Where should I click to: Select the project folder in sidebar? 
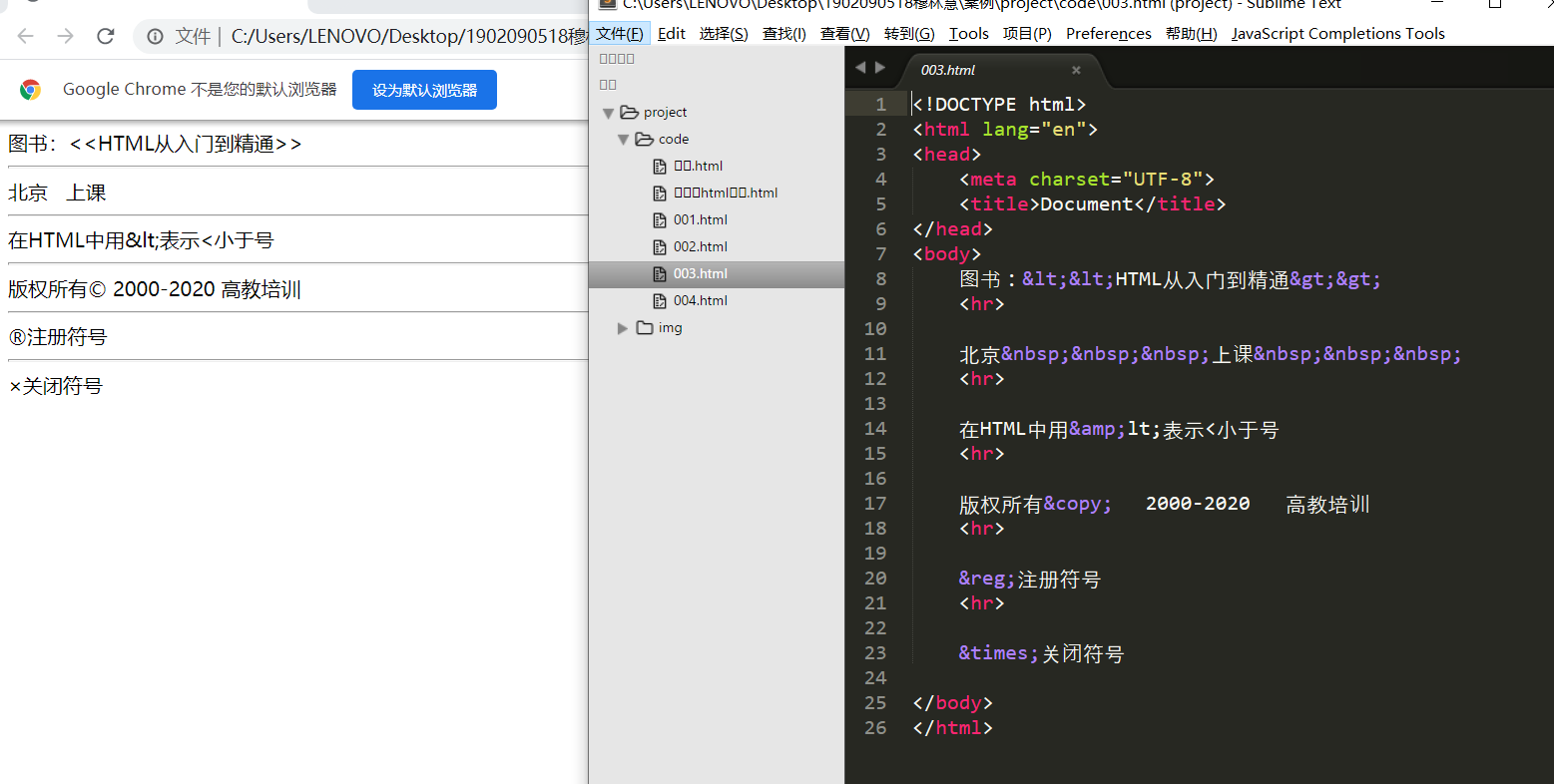(x=666, y=112)
